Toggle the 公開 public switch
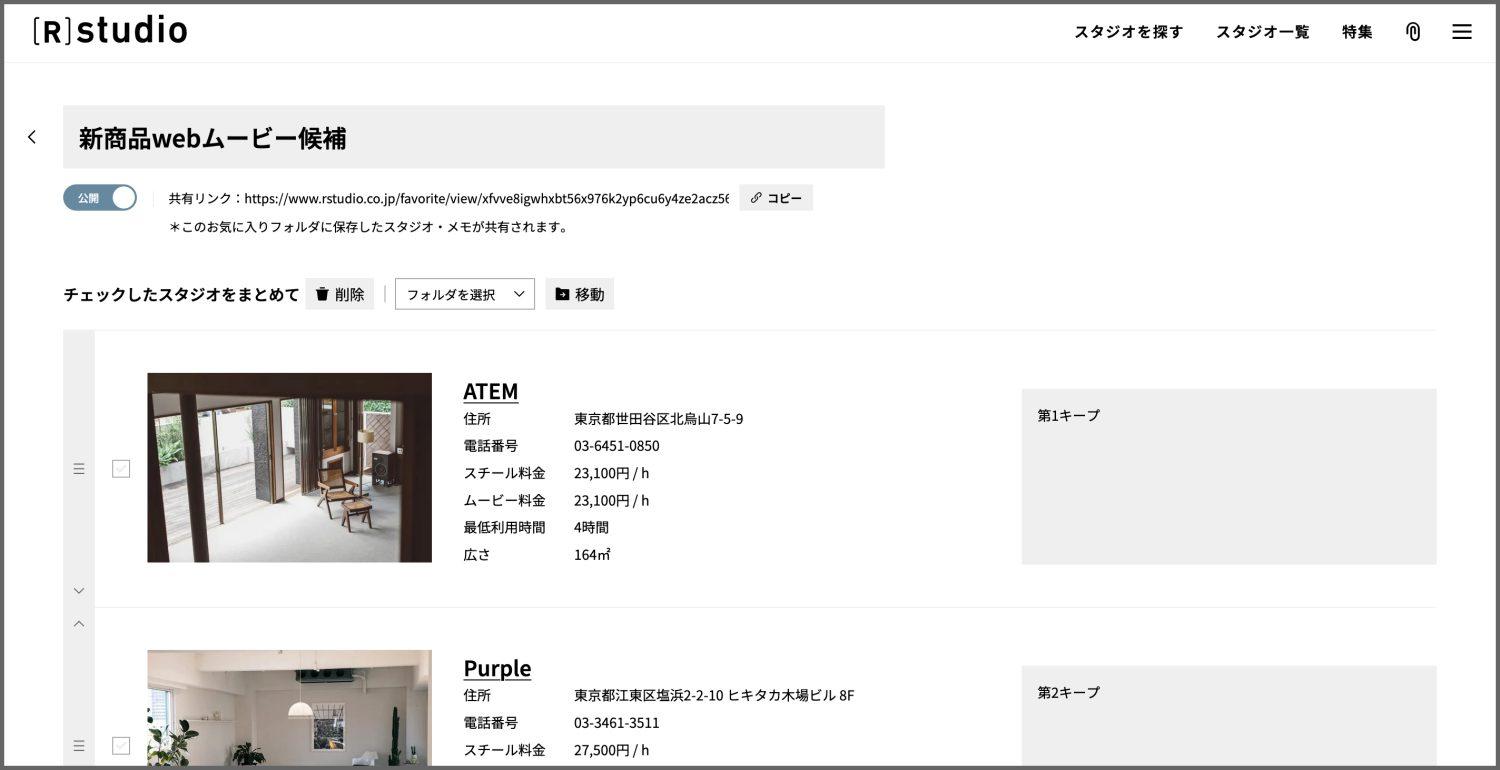Viewport: 1500px width, 770px height. tap(100, 198)
